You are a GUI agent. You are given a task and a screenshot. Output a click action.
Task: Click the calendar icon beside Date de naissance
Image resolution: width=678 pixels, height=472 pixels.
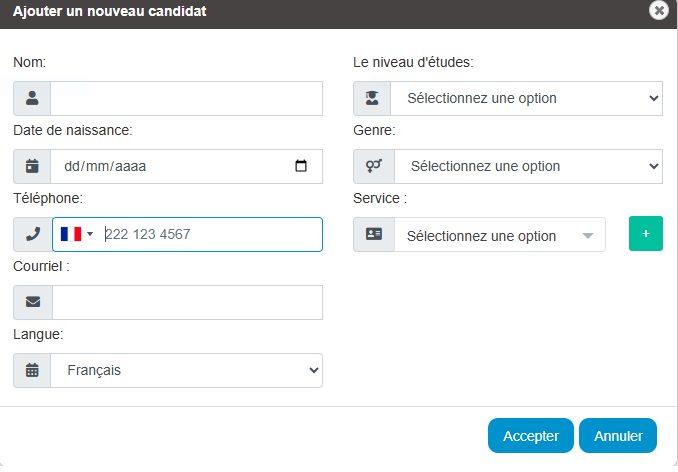coord(32,166)
